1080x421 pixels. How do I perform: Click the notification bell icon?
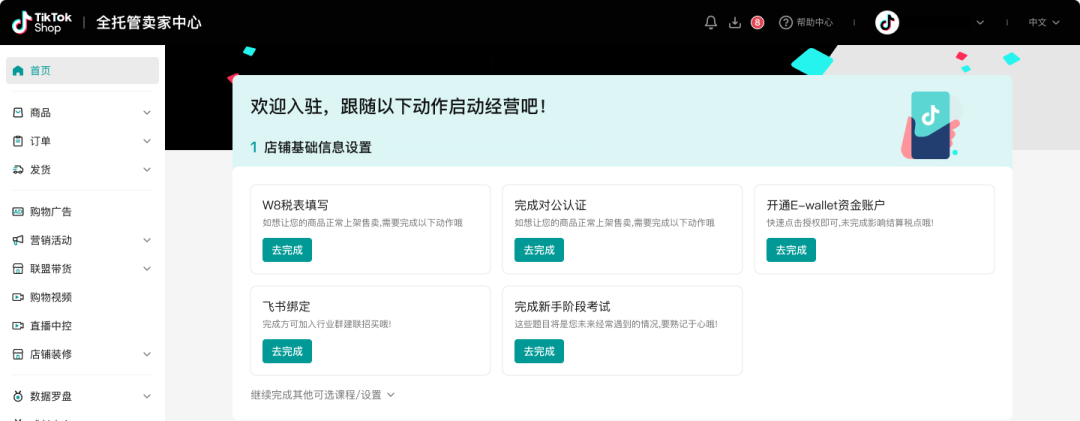711,22
